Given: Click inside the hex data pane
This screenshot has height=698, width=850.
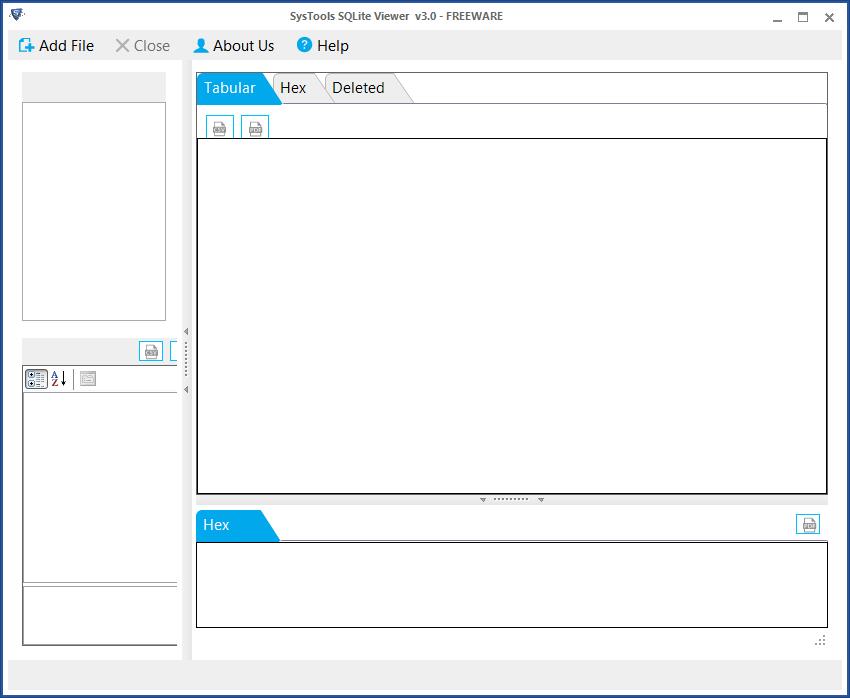Looking at the screenshot, I should 512,585.
